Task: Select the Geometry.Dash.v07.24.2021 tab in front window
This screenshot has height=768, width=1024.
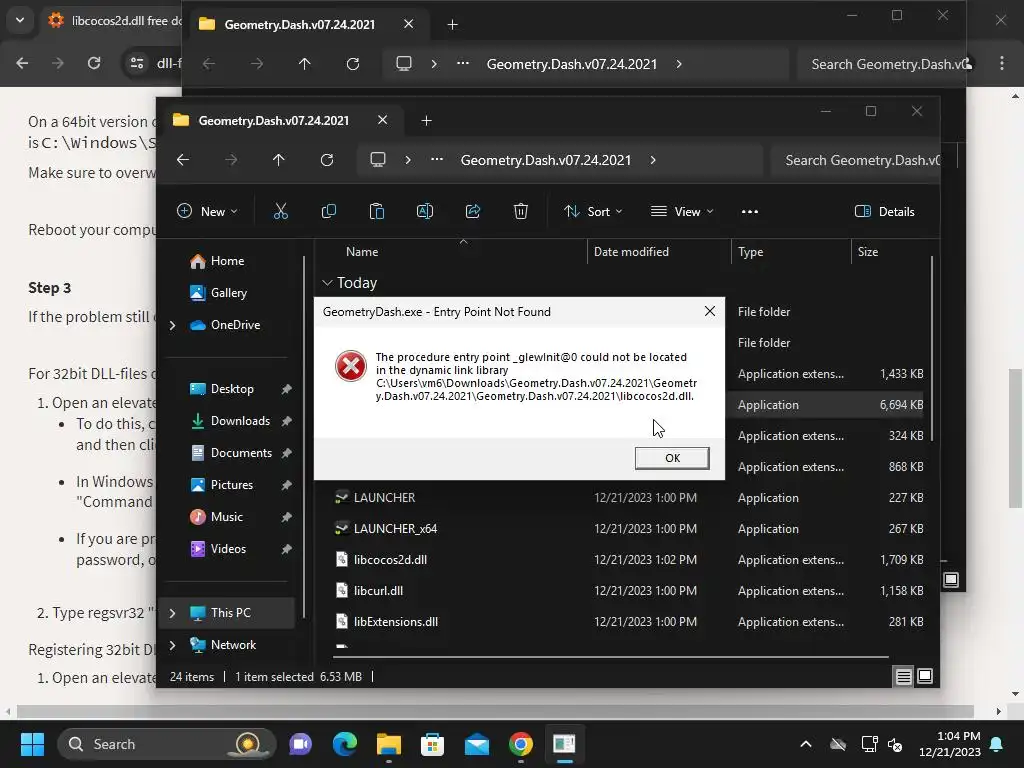Action: coord(274,121)
